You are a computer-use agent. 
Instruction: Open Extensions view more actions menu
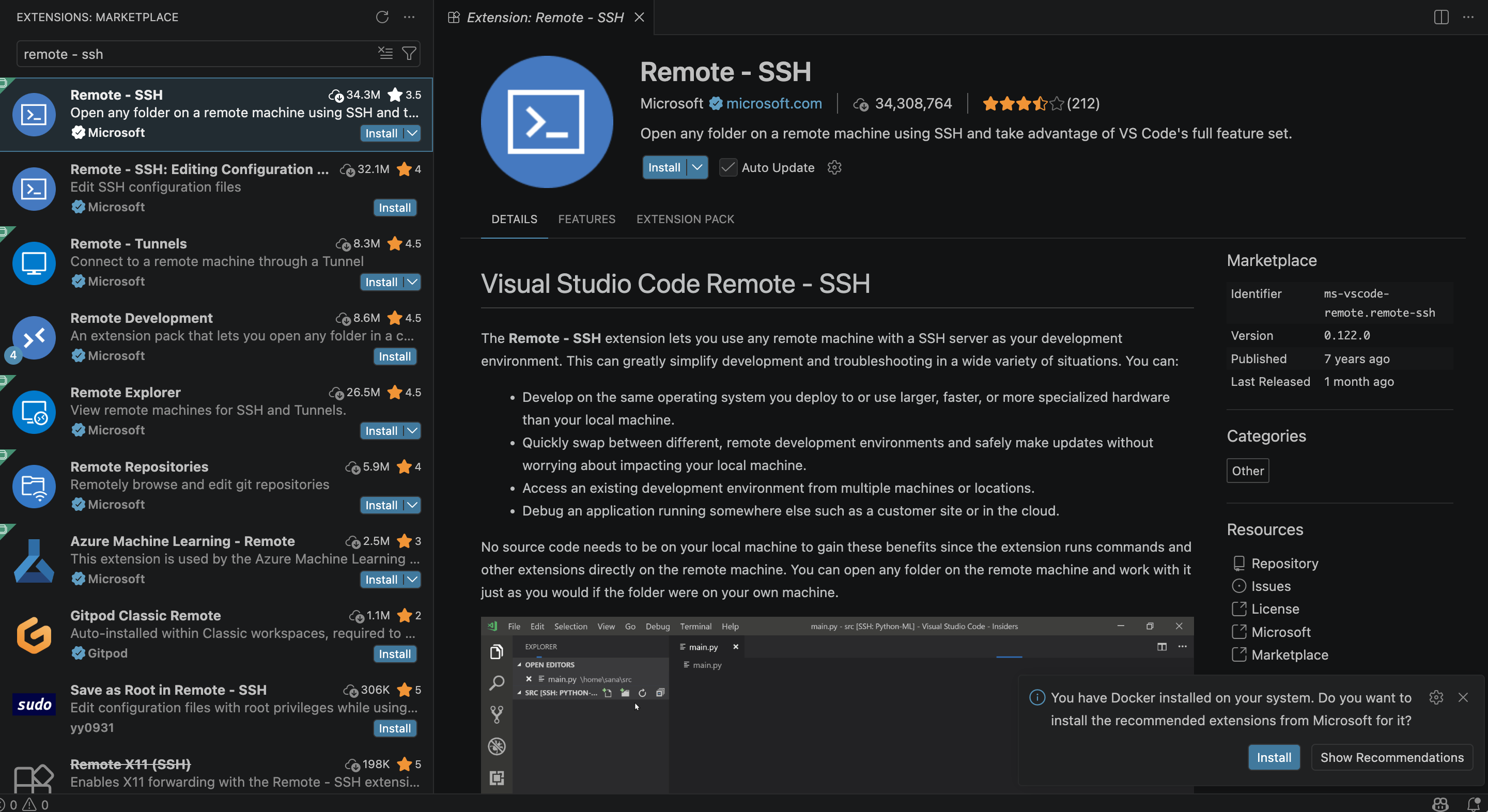[x=409, y=17]
